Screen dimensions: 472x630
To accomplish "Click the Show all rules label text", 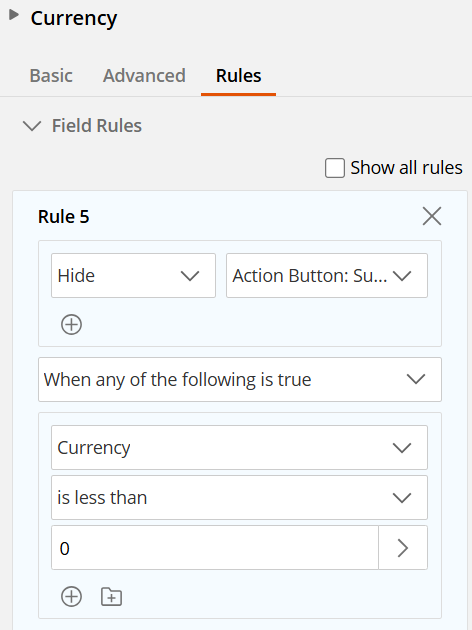I will pos(406,168).
